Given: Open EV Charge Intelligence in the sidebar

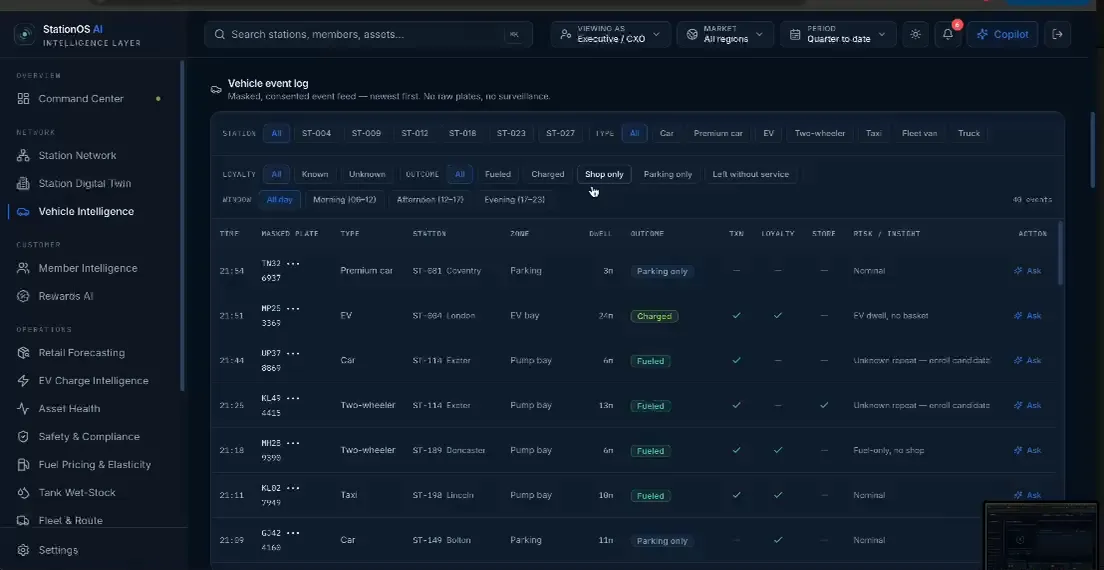Looking at the screenshot, I should coord(93,381).
